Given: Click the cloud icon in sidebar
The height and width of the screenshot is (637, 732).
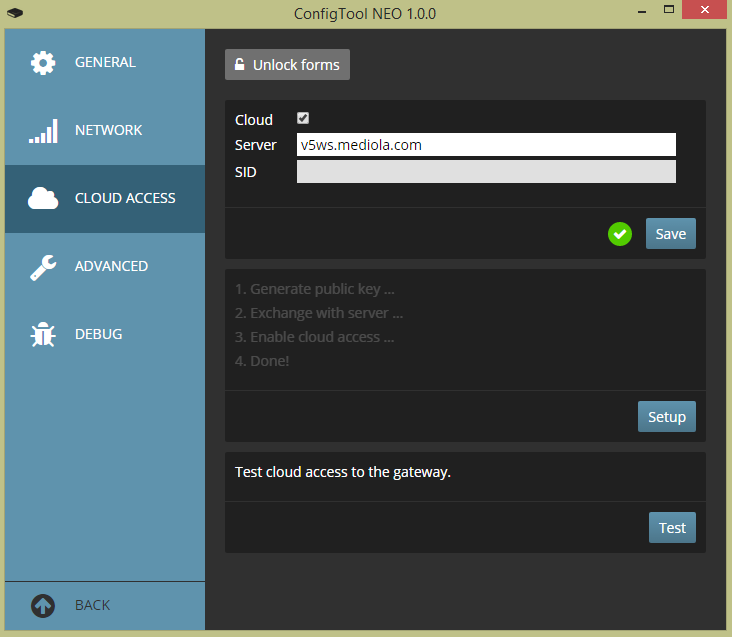Looking at the screenshot, I should point(43,199).
